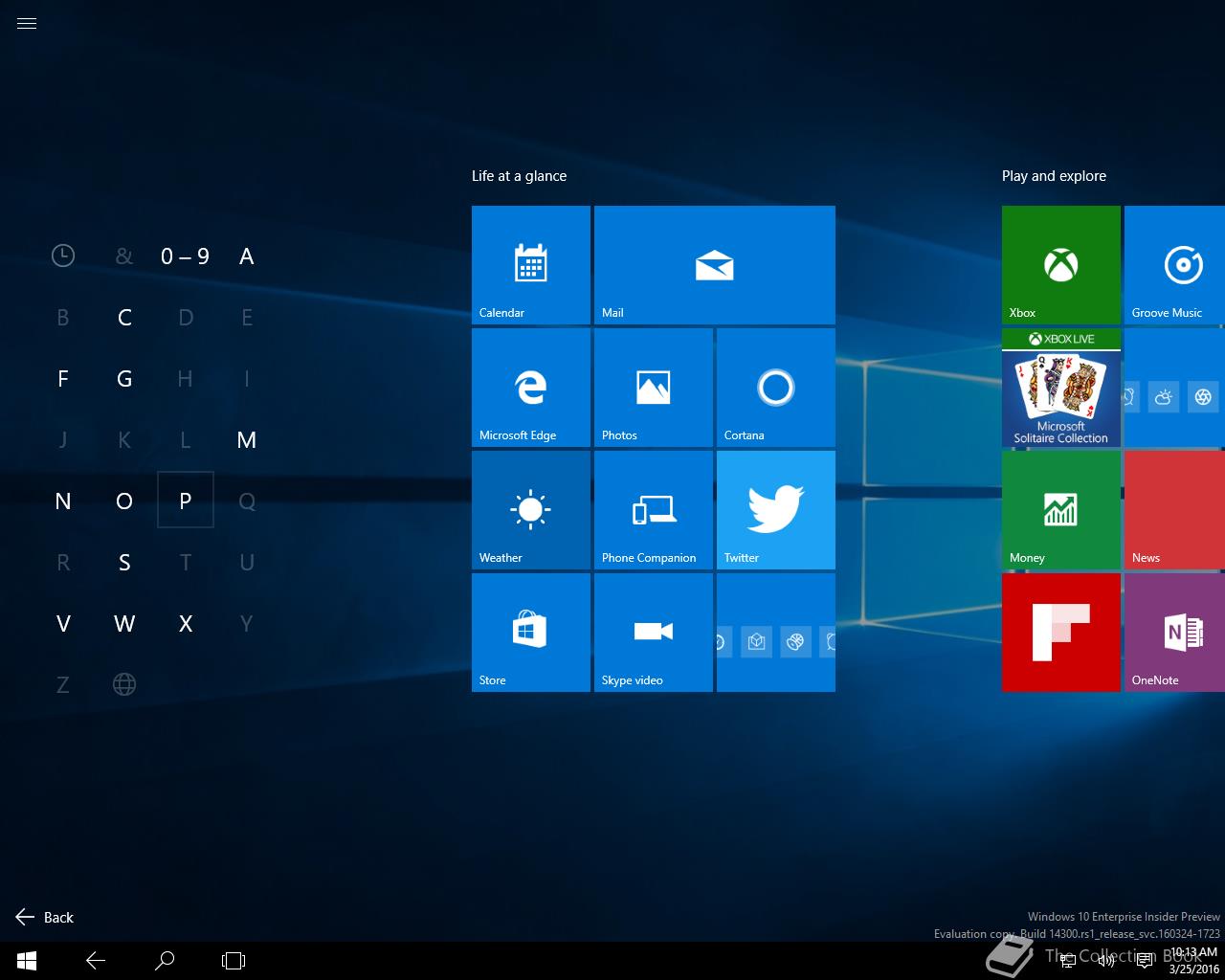Show calendar from taskbar clock
Viewport: 1225px width, 980px height.
point(1193,961)
